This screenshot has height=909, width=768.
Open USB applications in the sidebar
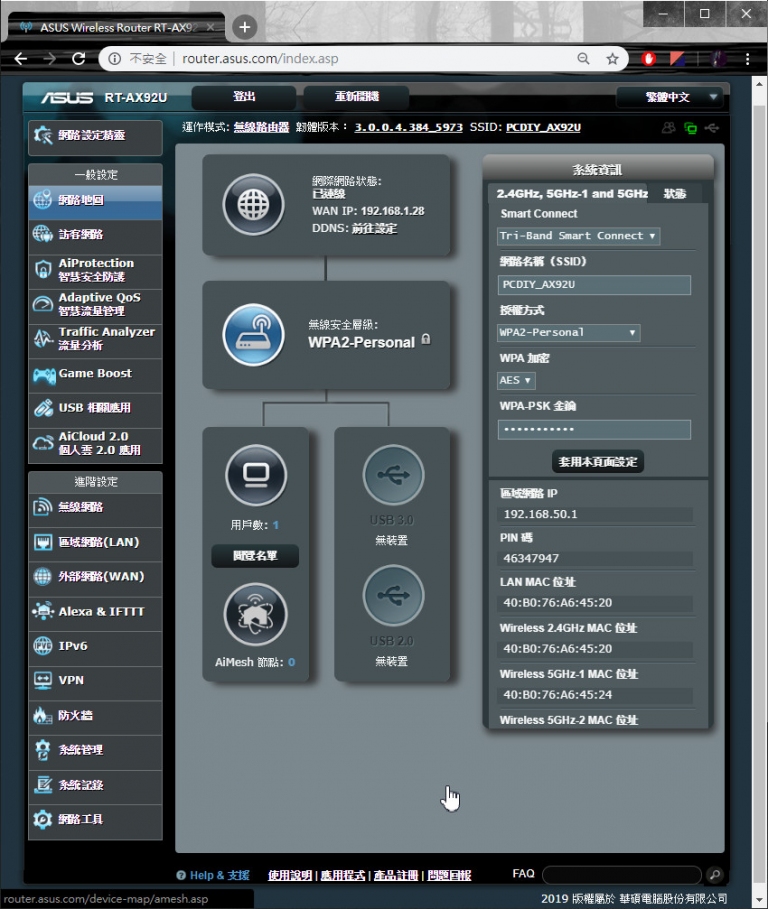pos(95,408)
